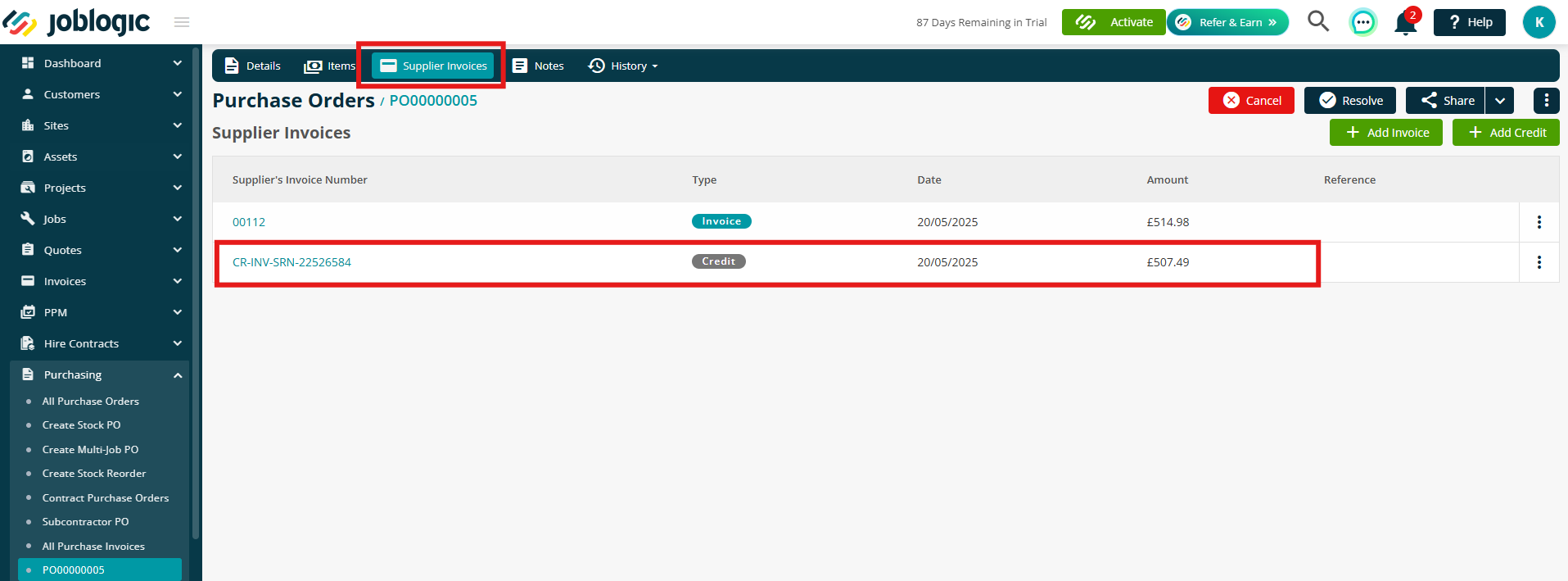
Task: Click the Jobs wrench icon
Action: click(x=28, y=219)
